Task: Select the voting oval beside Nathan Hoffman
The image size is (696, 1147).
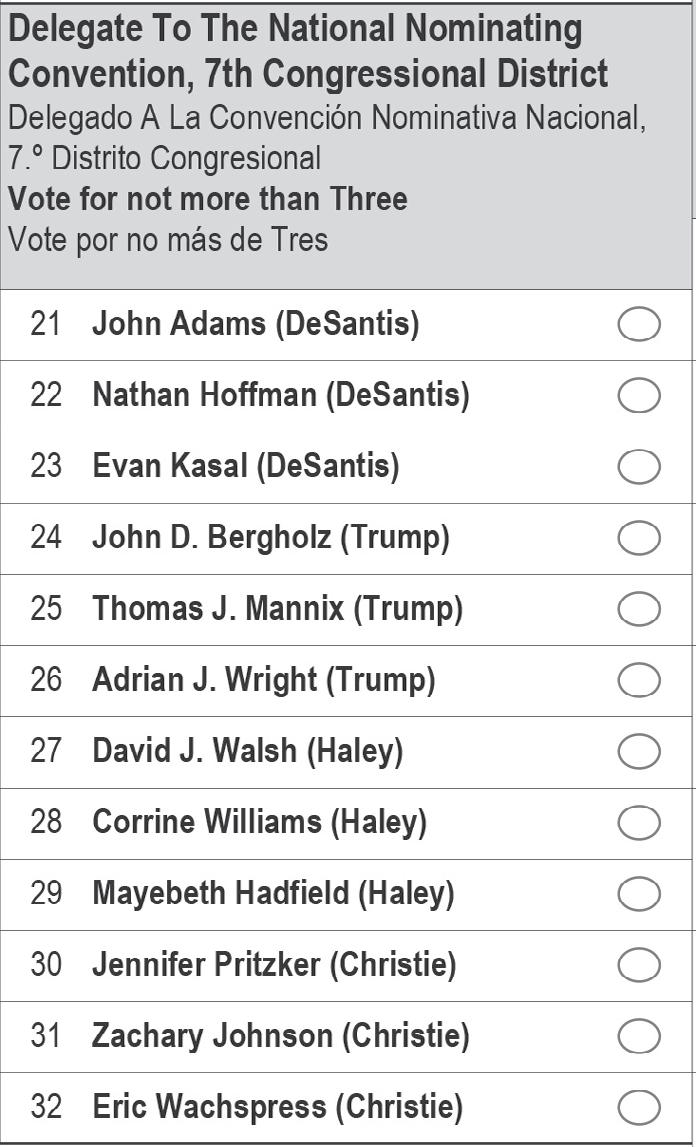Action: (639, 396)
